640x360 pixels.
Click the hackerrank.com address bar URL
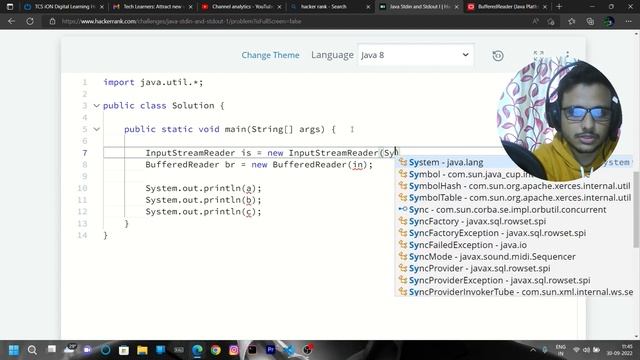coord(182,21)
